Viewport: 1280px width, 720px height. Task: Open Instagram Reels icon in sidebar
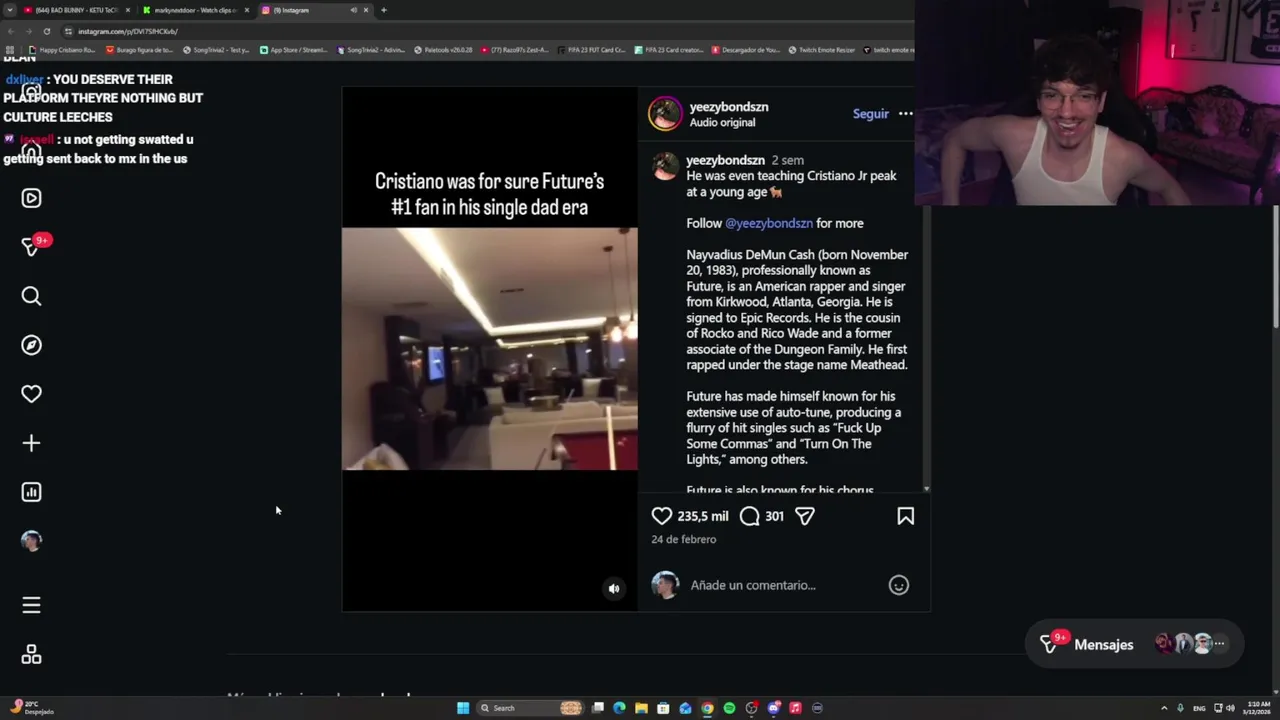click(31, 198)
